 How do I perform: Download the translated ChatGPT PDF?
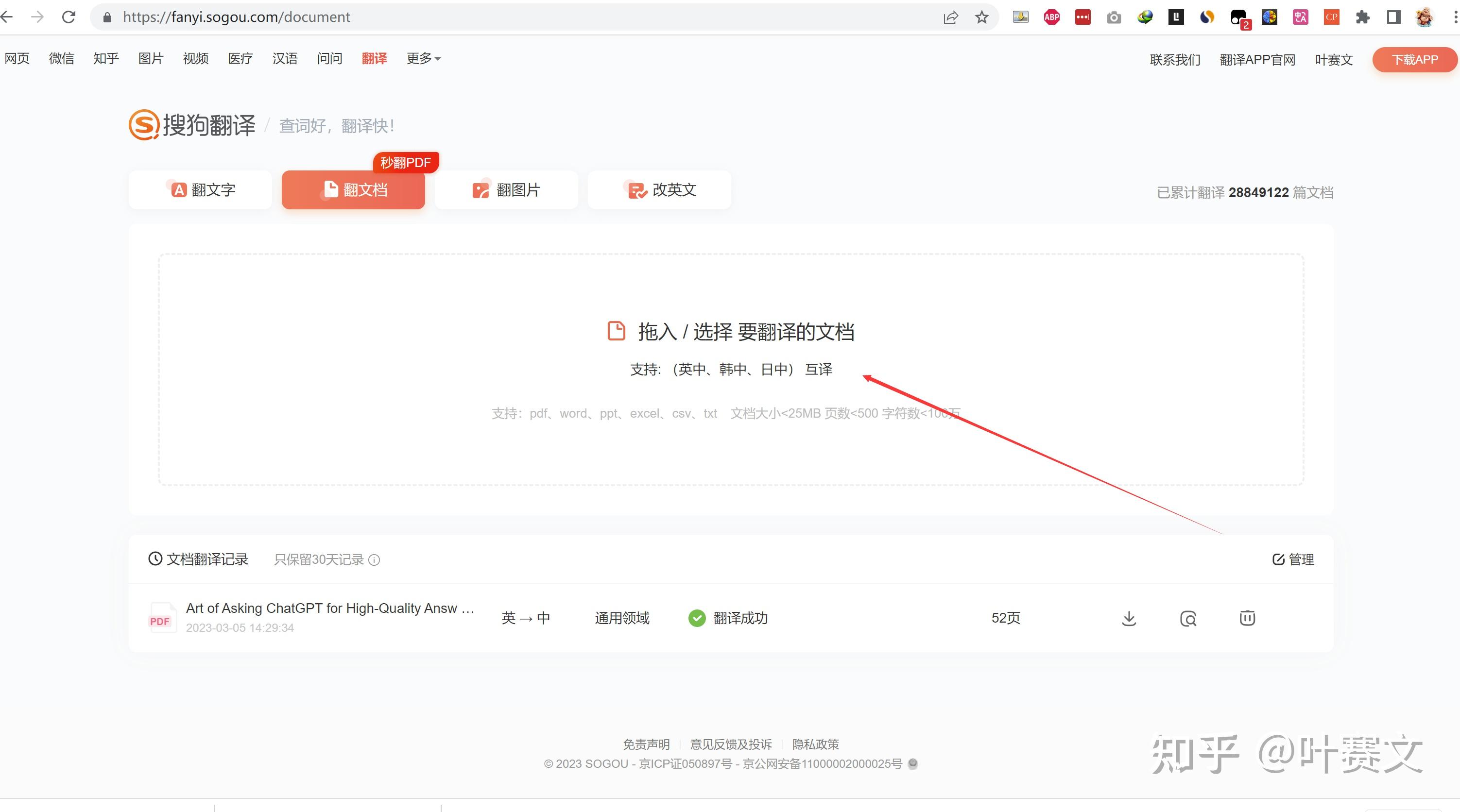pyautogui.click(x=1129, y=618)
